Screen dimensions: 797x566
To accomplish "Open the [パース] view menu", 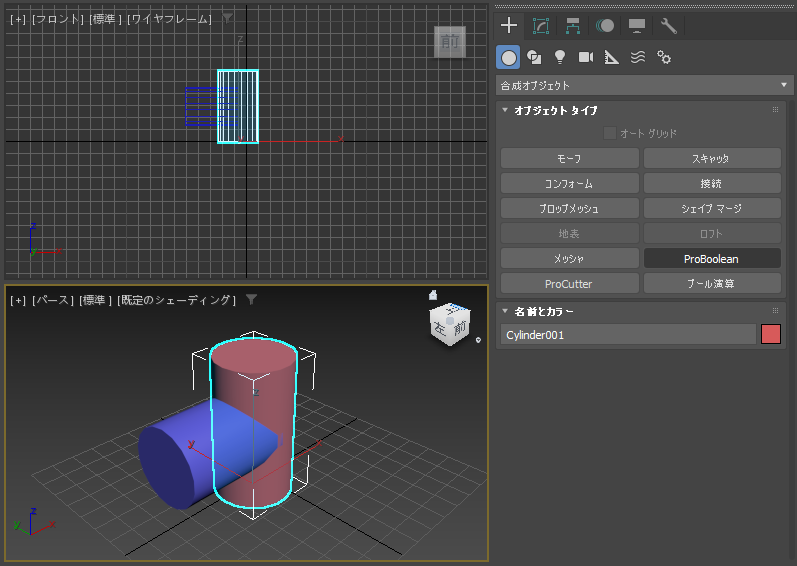I will pyautogui.click(x=52, y=300).
